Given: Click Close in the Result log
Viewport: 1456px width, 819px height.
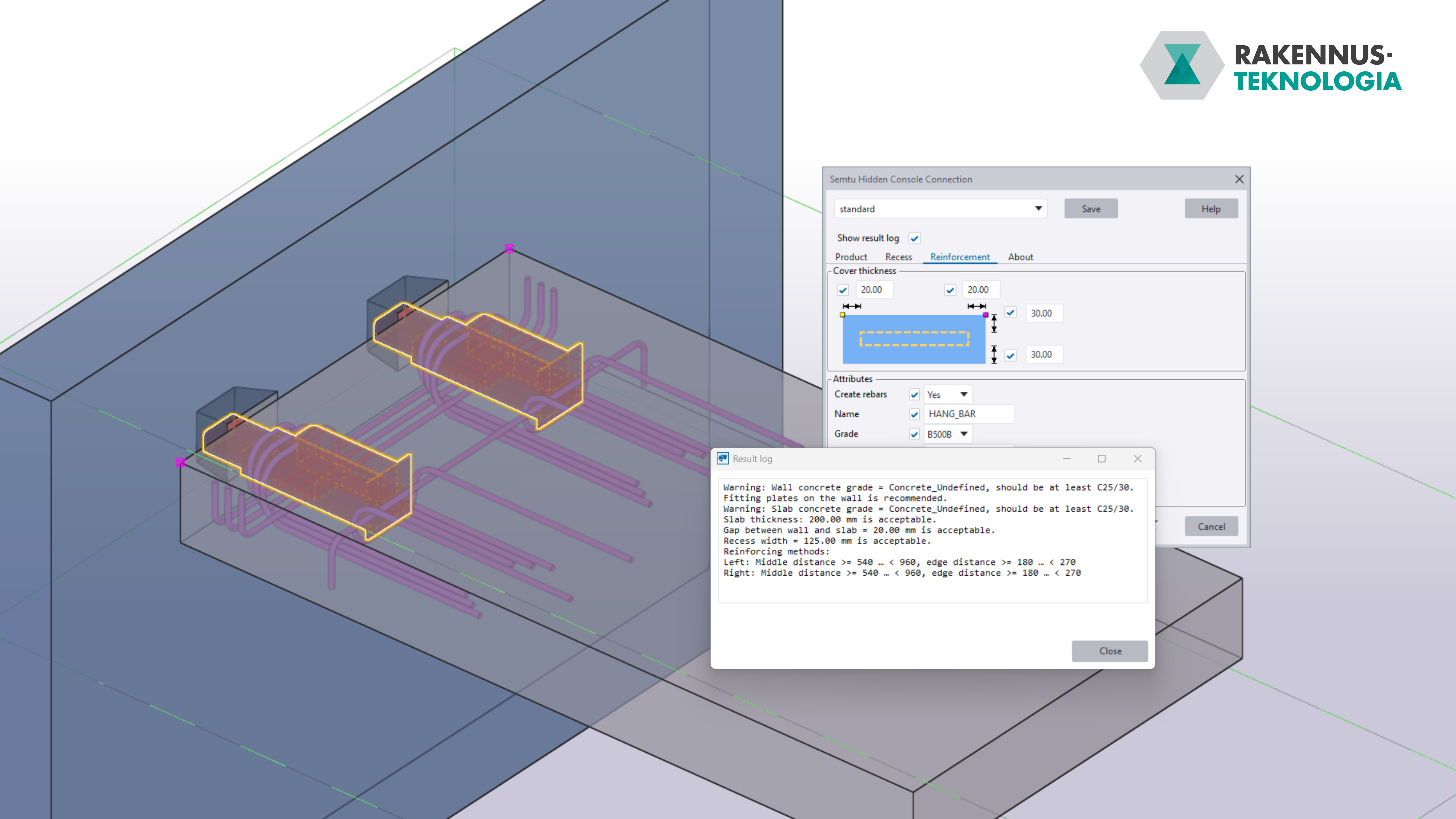Looking at the screenshot, I should click(x=1110, y=651).
